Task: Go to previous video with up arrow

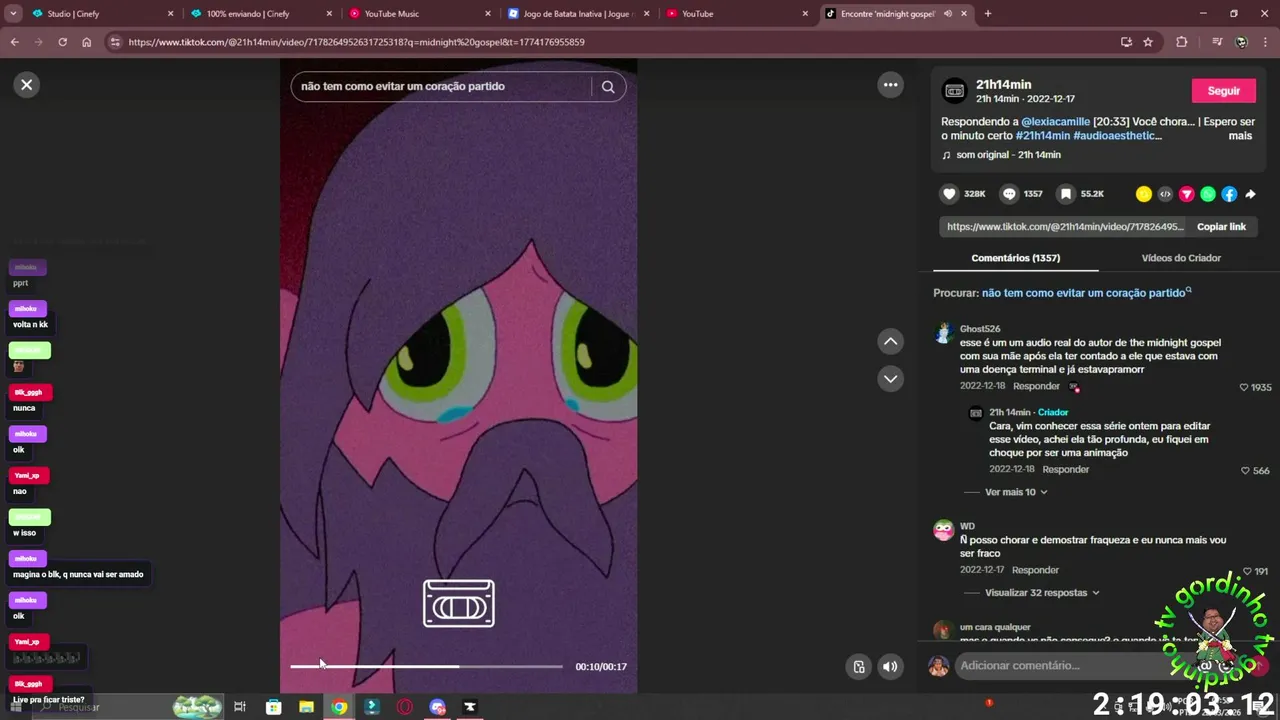Action: [890, 342]
